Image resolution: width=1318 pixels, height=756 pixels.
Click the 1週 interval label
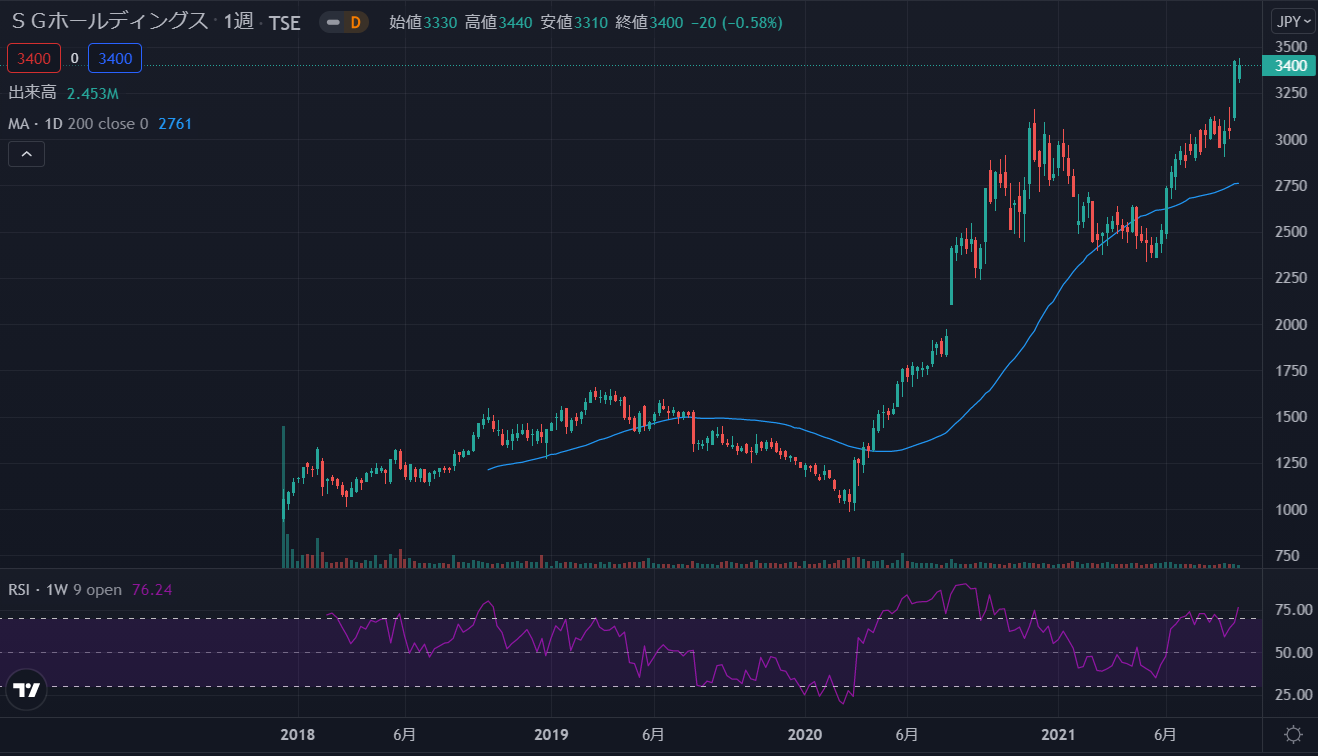[x=238, y=21]
